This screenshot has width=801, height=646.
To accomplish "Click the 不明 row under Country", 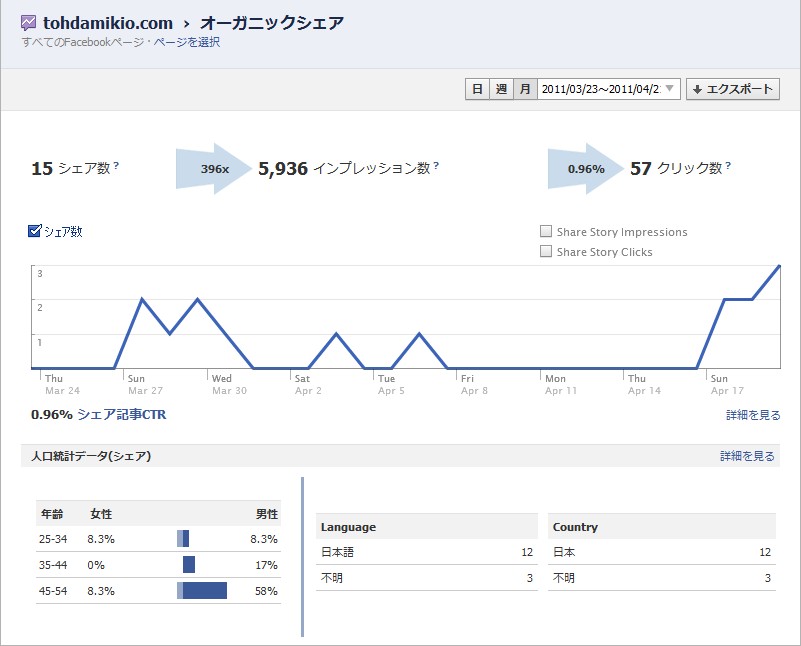I will coord(662,578).
